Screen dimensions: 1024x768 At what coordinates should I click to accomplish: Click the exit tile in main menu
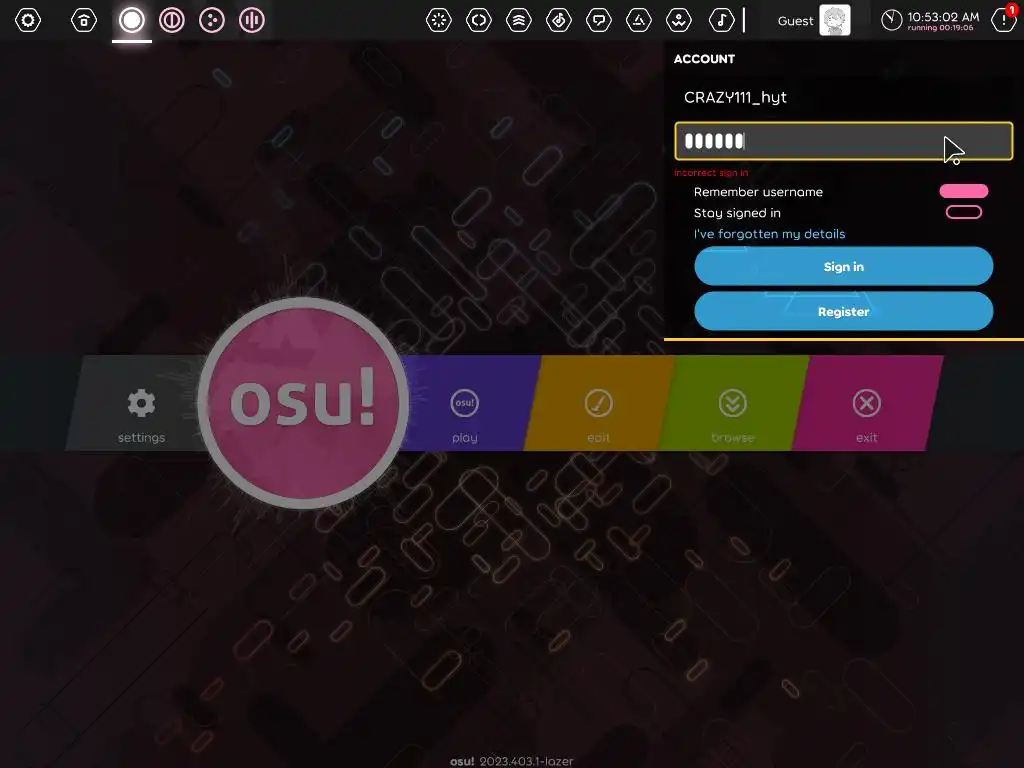pos(867,403)
